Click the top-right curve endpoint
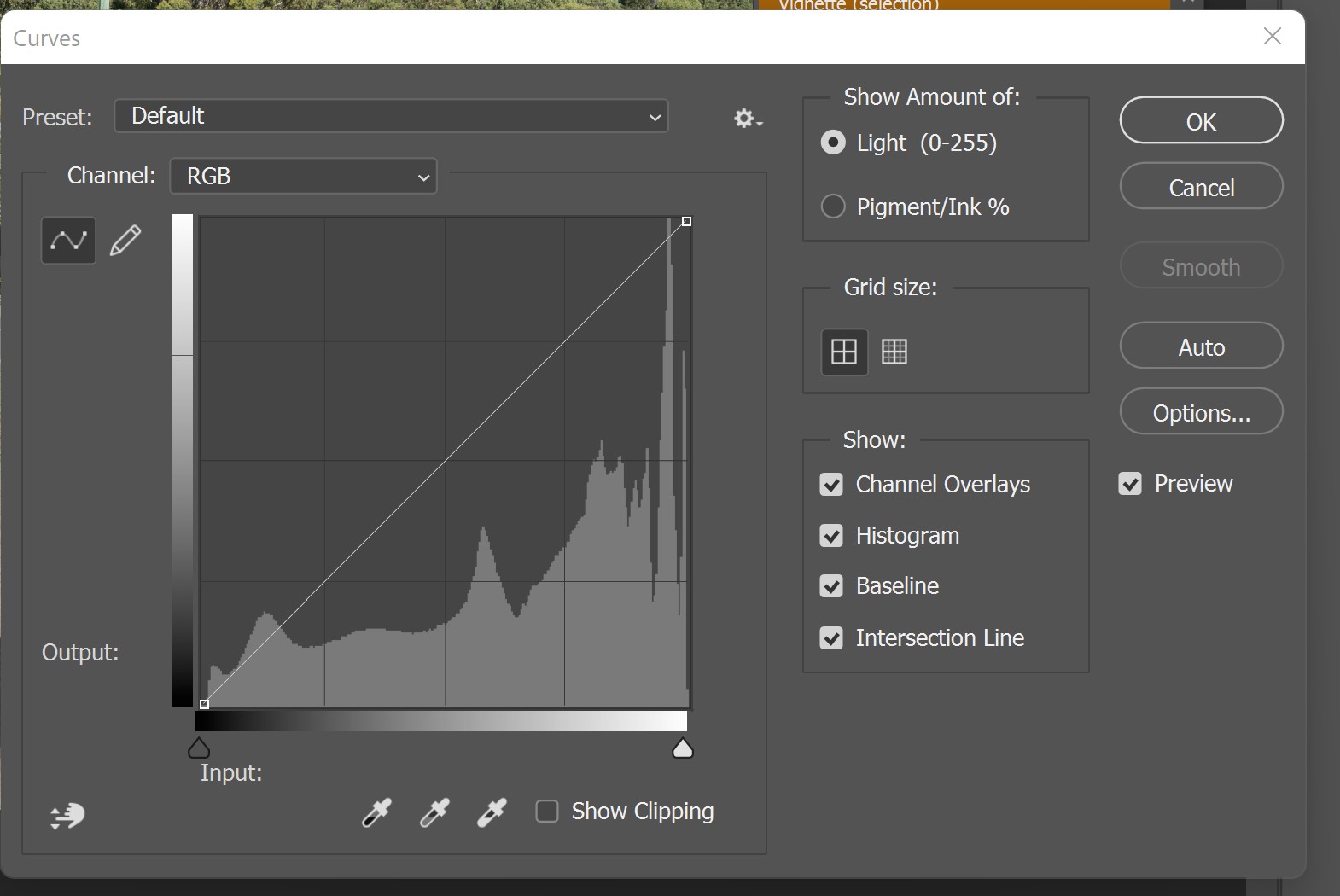Viewport: 1340px width, 896px height. click(x=686, y=222)
